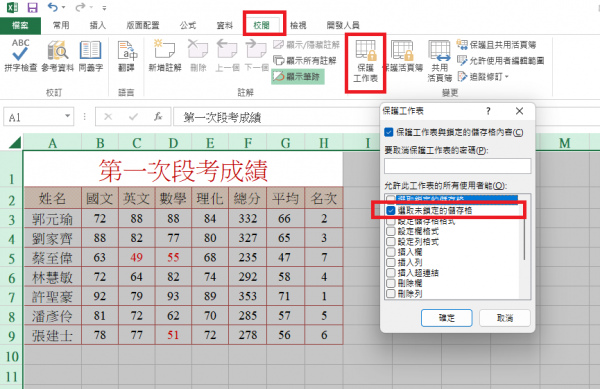Click the help ? button in dialog
600x389 pixels.
pos(488,111)
